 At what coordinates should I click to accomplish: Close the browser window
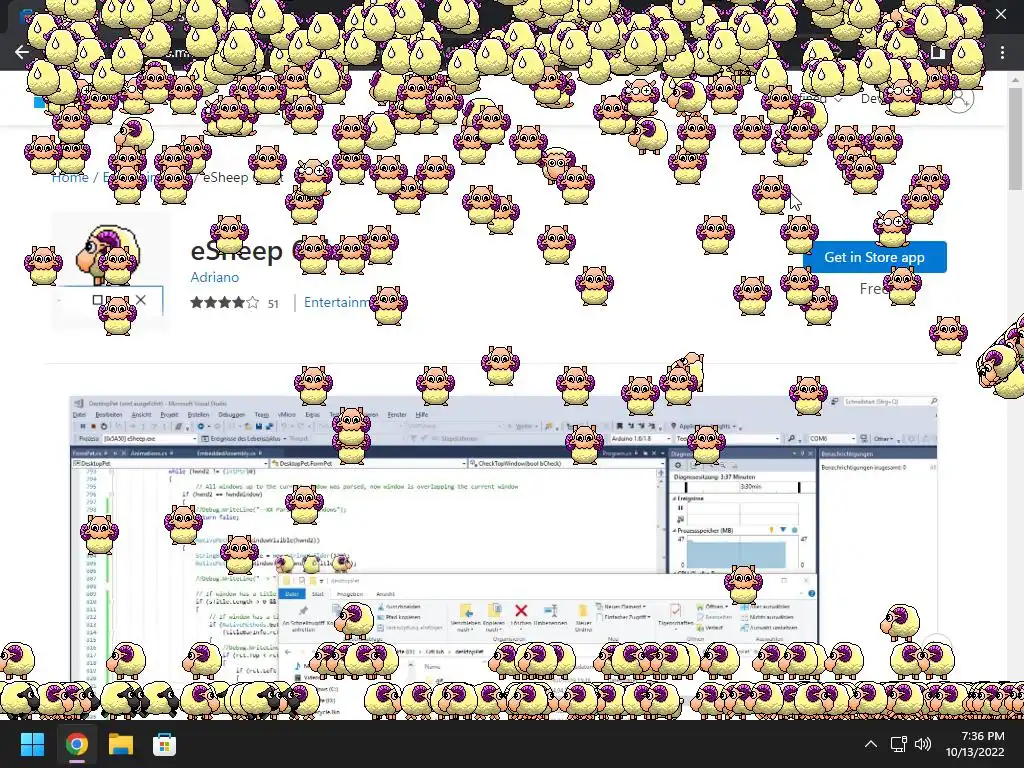tap(1000, 14)
